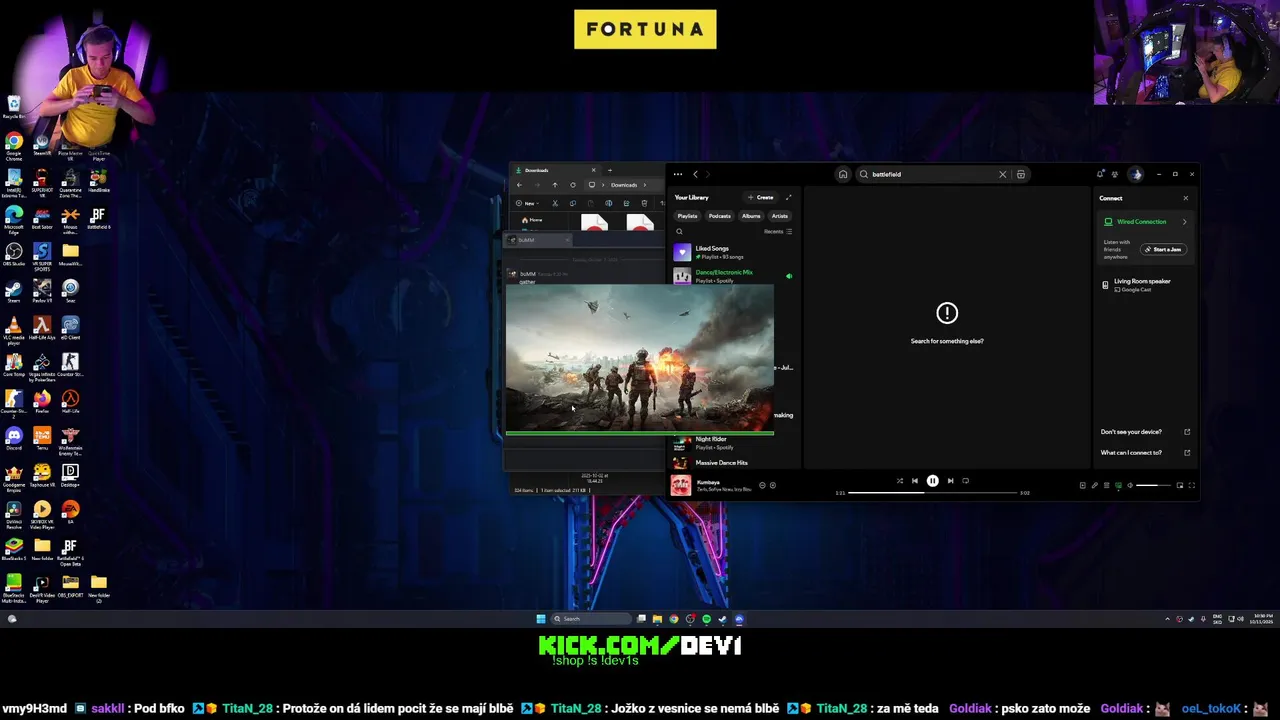Open Spotify from the taskbar
This screenshot has height=720, width=1280.
click(x=706, y=619)
